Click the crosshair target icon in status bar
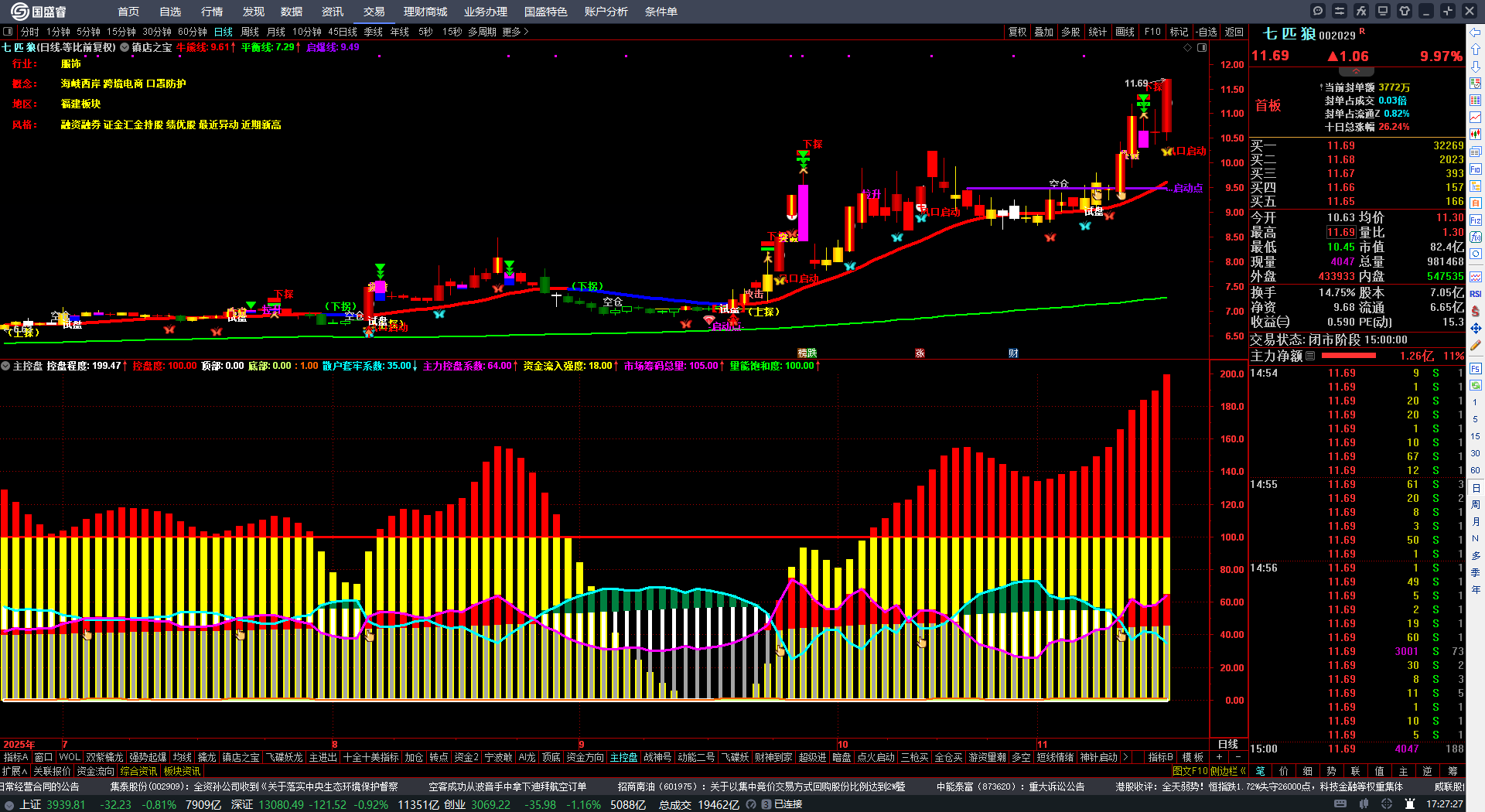This screenshot has height=812, width=1485. click(x=1387, y=804)
